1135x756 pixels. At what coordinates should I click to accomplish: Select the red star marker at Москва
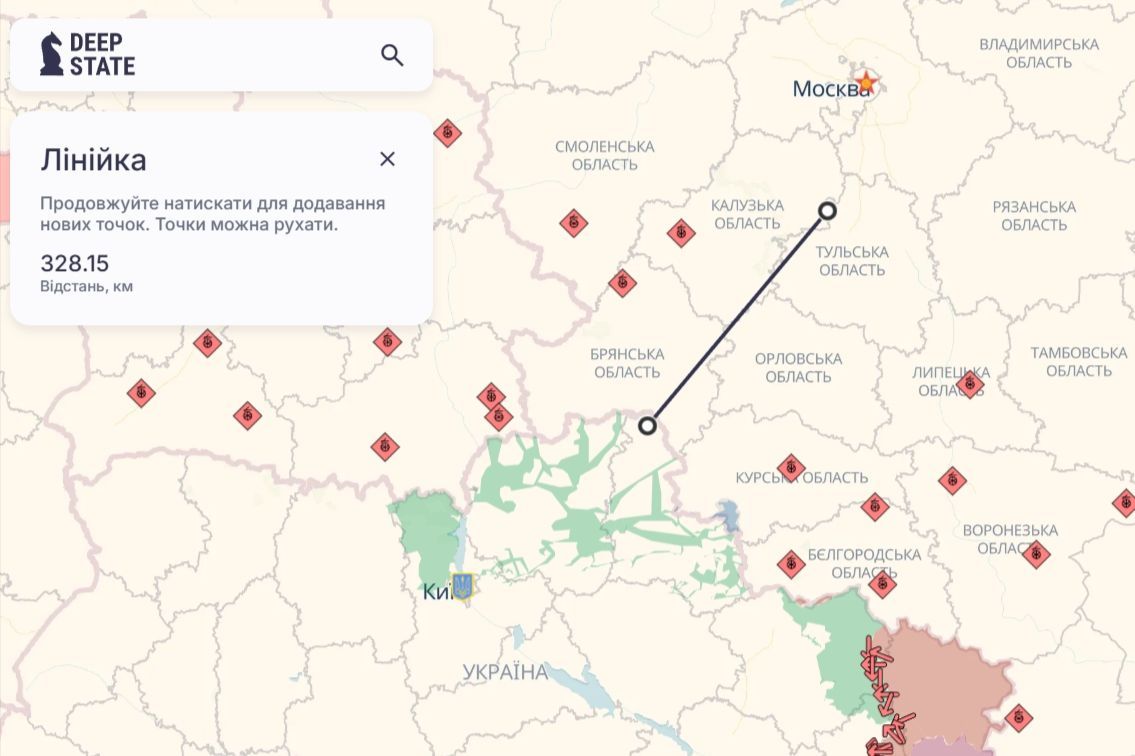point(865,83)
